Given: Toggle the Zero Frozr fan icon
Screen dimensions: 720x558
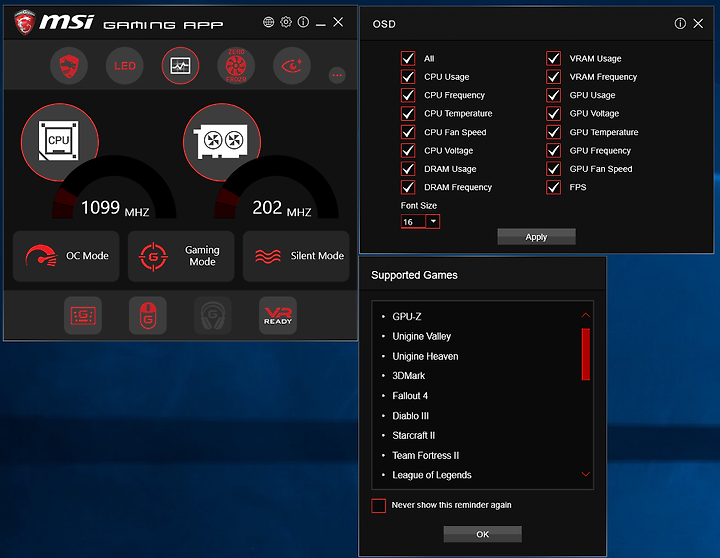Looking at the screenshot, I should [x=236, y=66].
